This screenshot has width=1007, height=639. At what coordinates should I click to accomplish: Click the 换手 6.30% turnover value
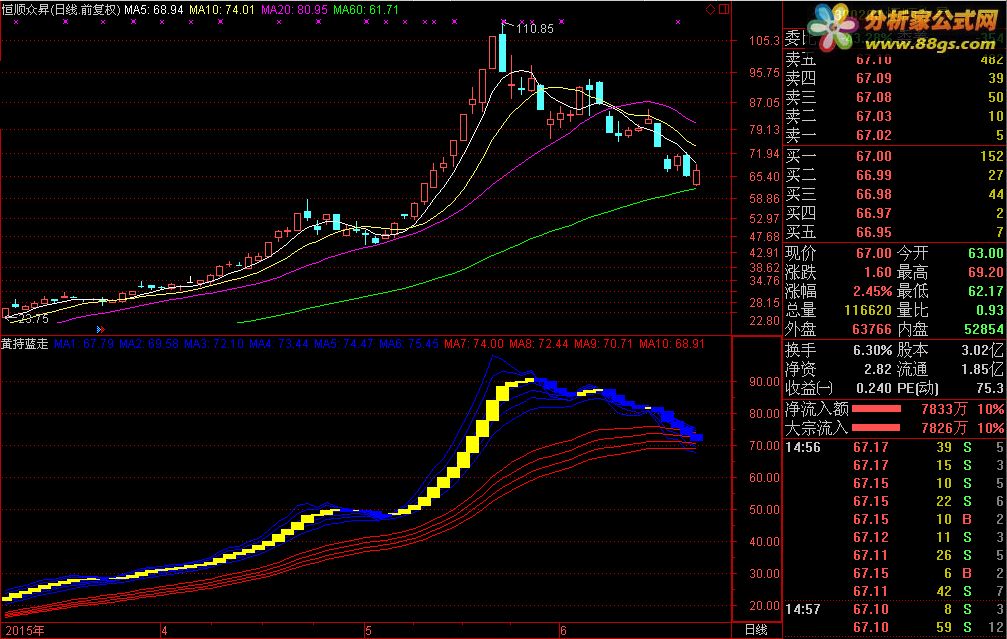click(873, 351)
